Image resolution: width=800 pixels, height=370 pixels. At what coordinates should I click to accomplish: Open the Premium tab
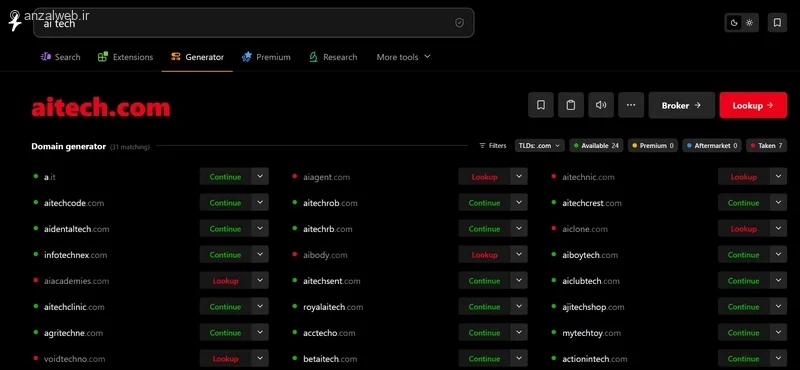point(266,57)
